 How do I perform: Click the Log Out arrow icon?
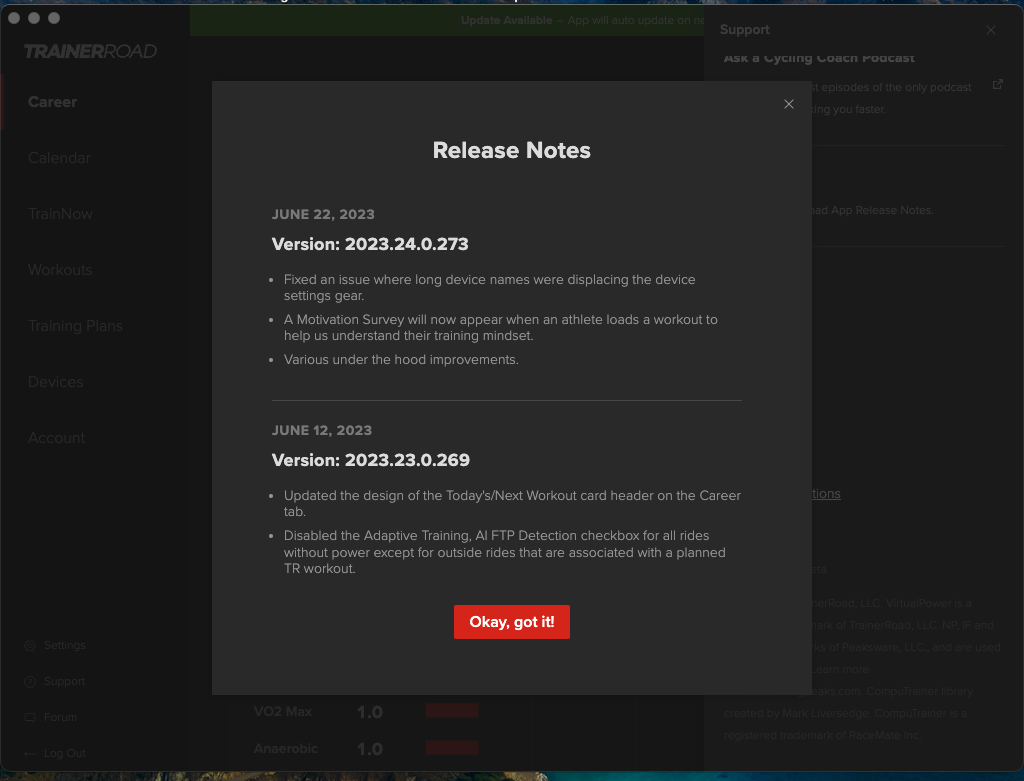tap(30, 754)
